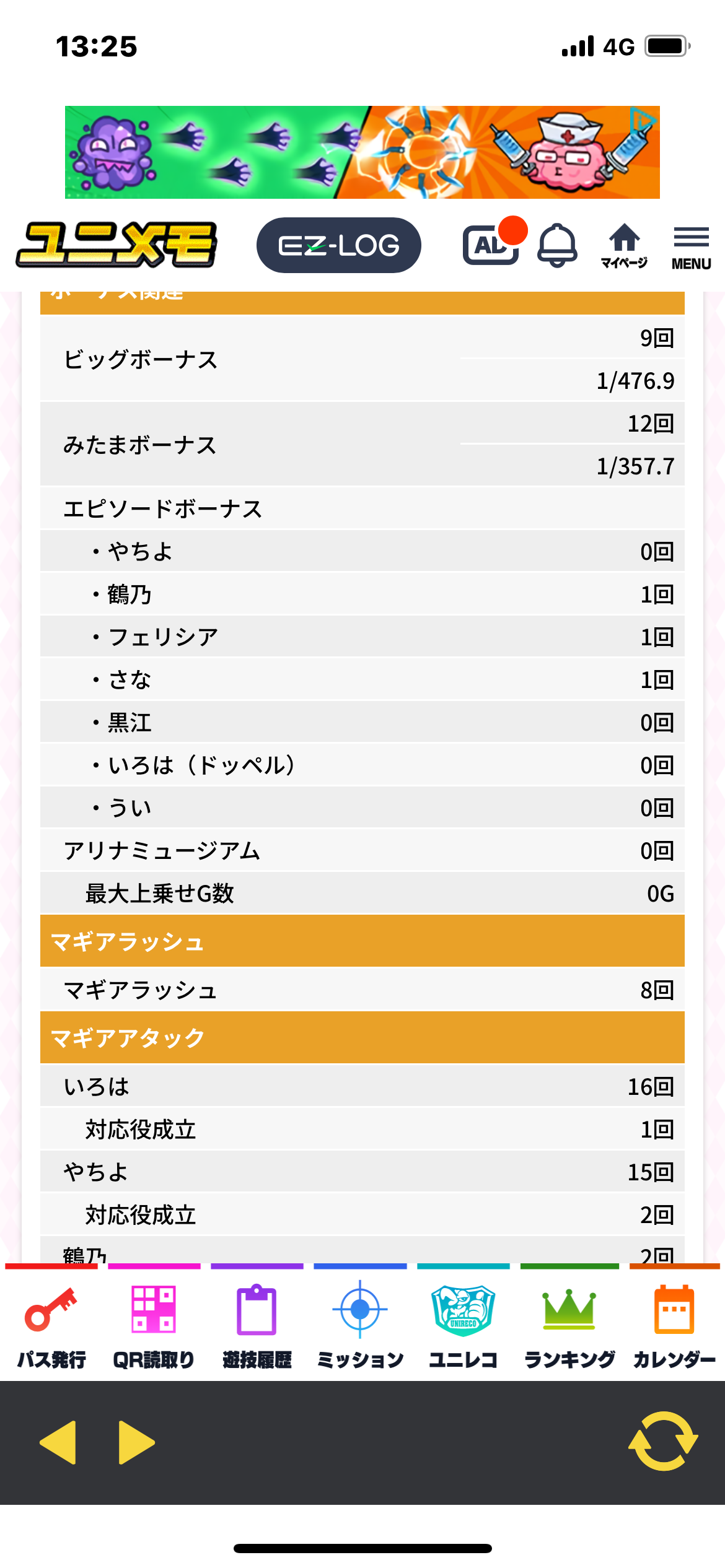Tap the マギアアタック section header
Viewport: 725px width, 1568px height.
tap(362, 1037)
